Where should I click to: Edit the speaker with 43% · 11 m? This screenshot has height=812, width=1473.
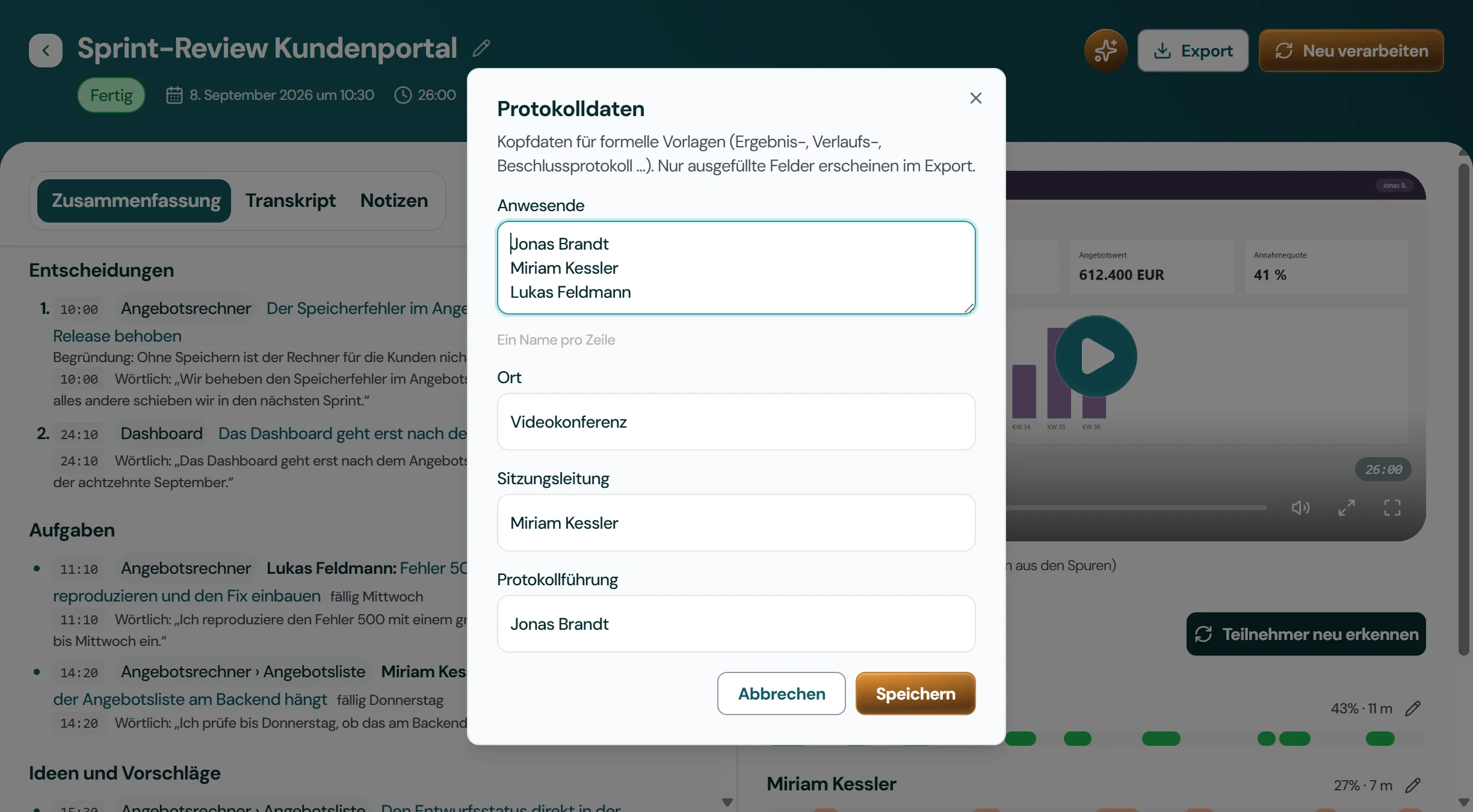click(x=1413, y=709)
